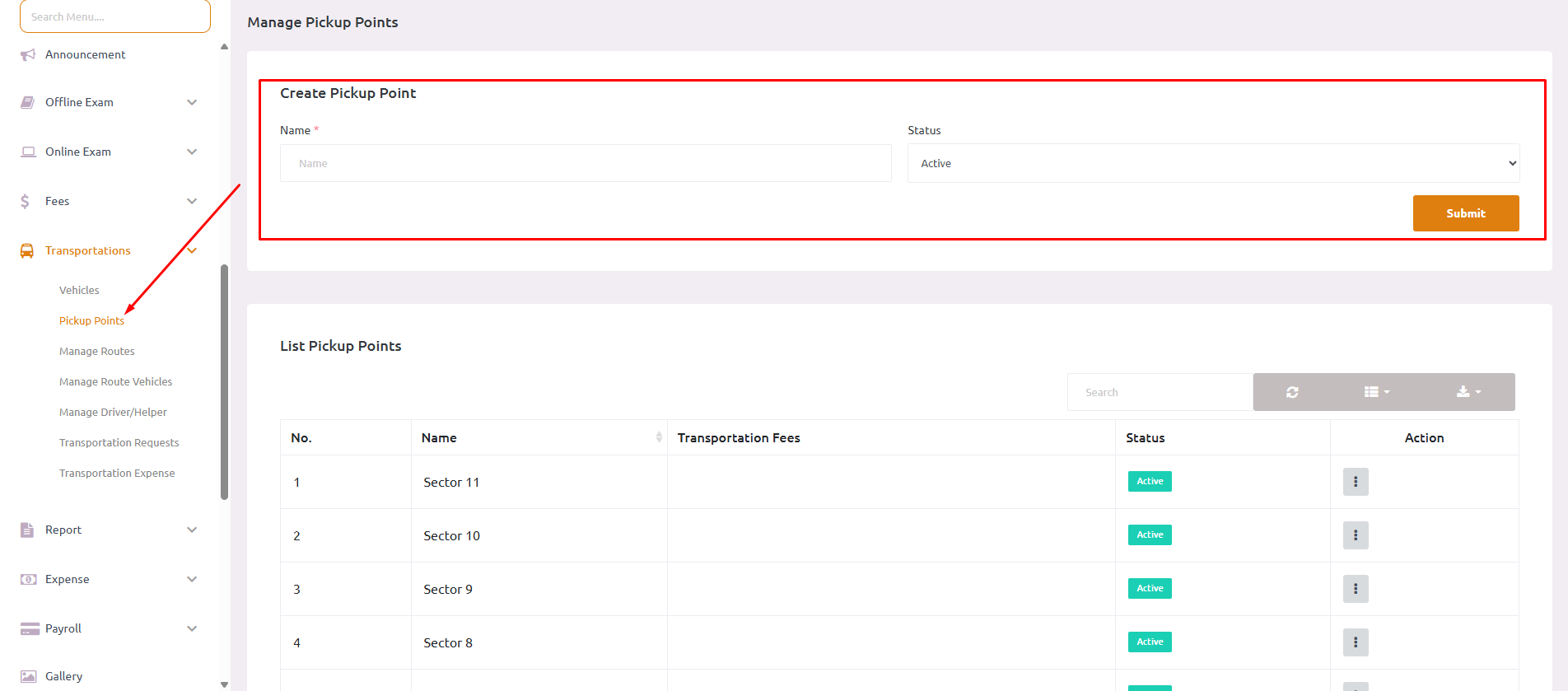Open action menu for Sector 9 row

click(1355, 589)
